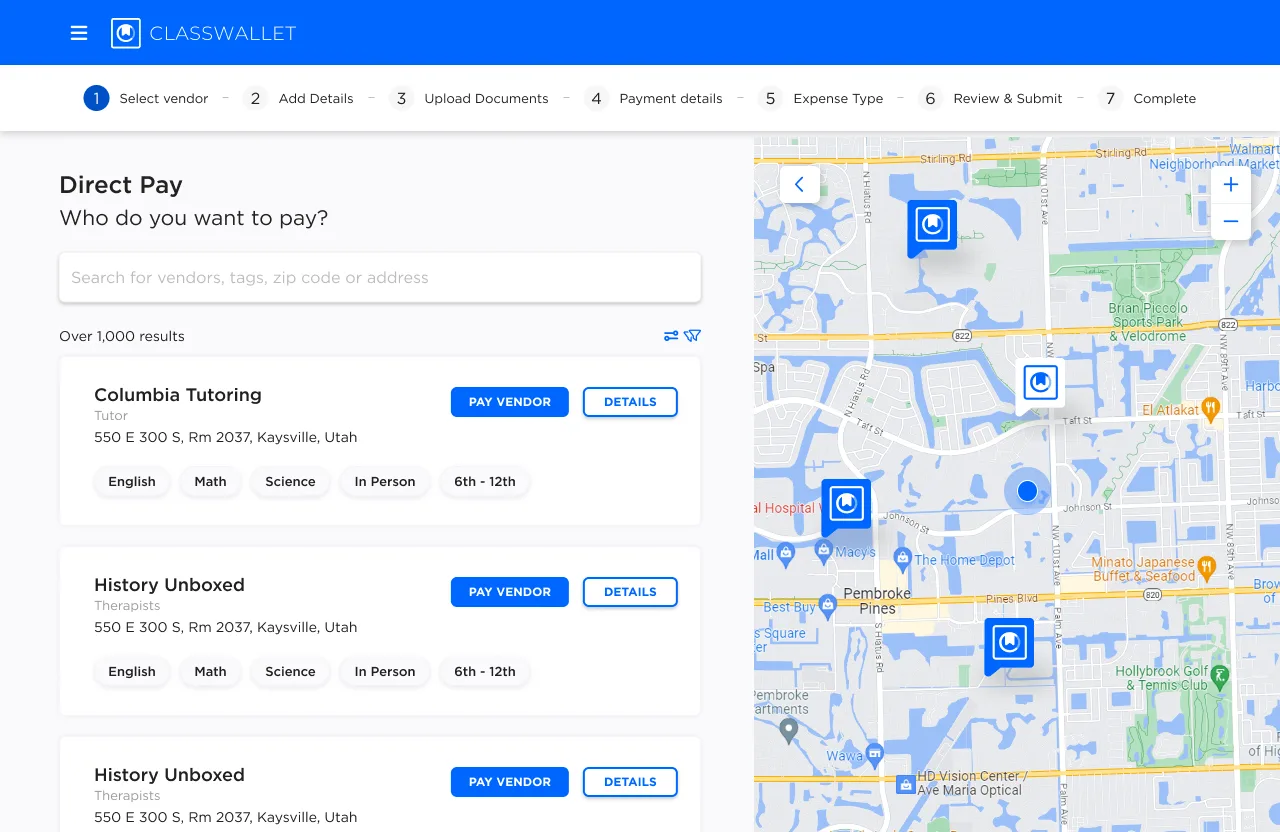Click Math tag on Columbia Tutoring
Viewport: 1280px width, 832px height.
click(x=210, y=481)
